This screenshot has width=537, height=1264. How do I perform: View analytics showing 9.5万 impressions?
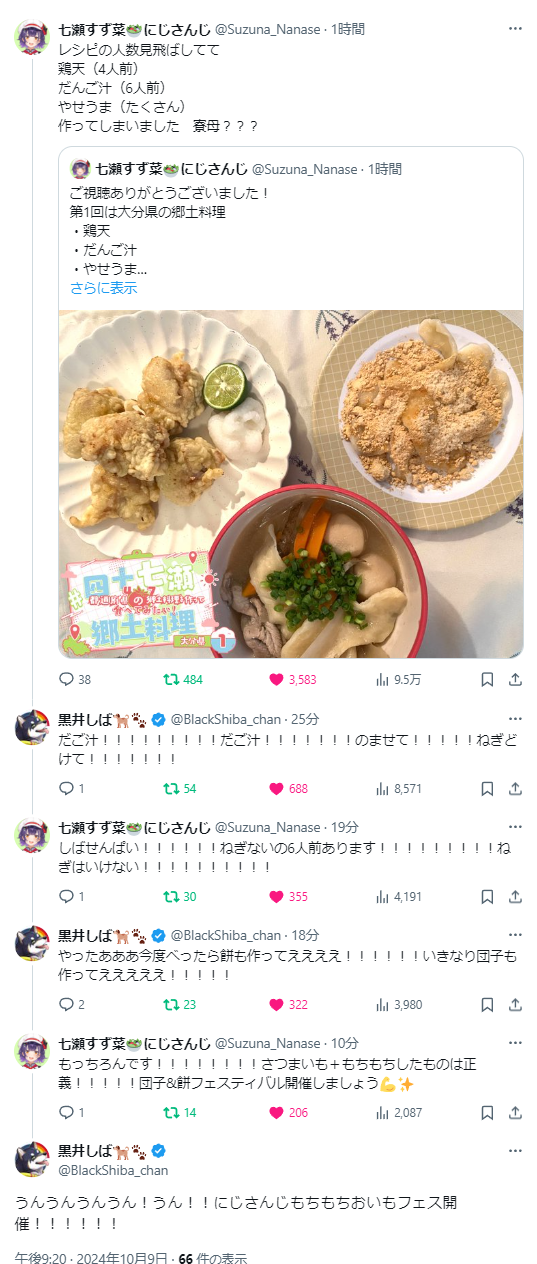pos(398,680)
